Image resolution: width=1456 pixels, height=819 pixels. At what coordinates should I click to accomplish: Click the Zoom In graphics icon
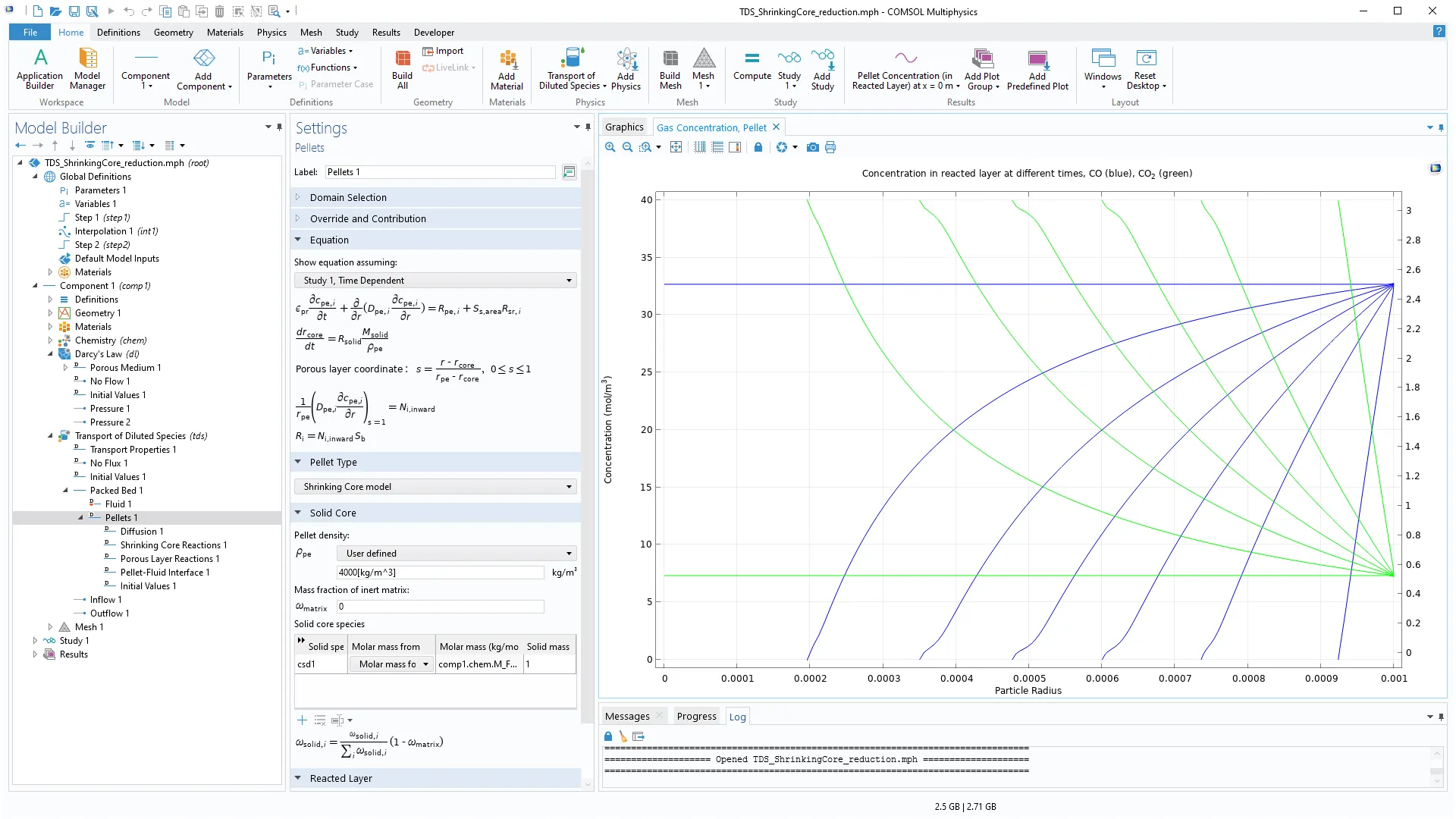tap(610, 147)
